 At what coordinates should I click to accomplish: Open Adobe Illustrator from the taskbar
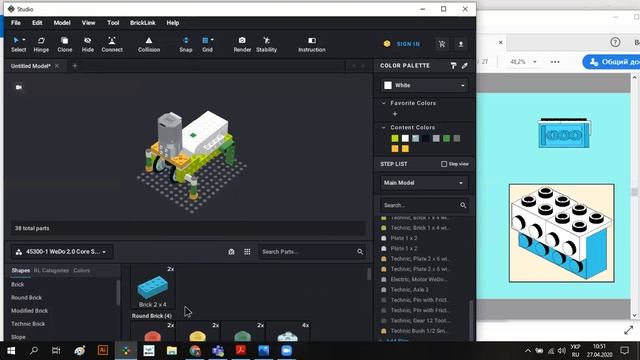(x=103, y=351)
